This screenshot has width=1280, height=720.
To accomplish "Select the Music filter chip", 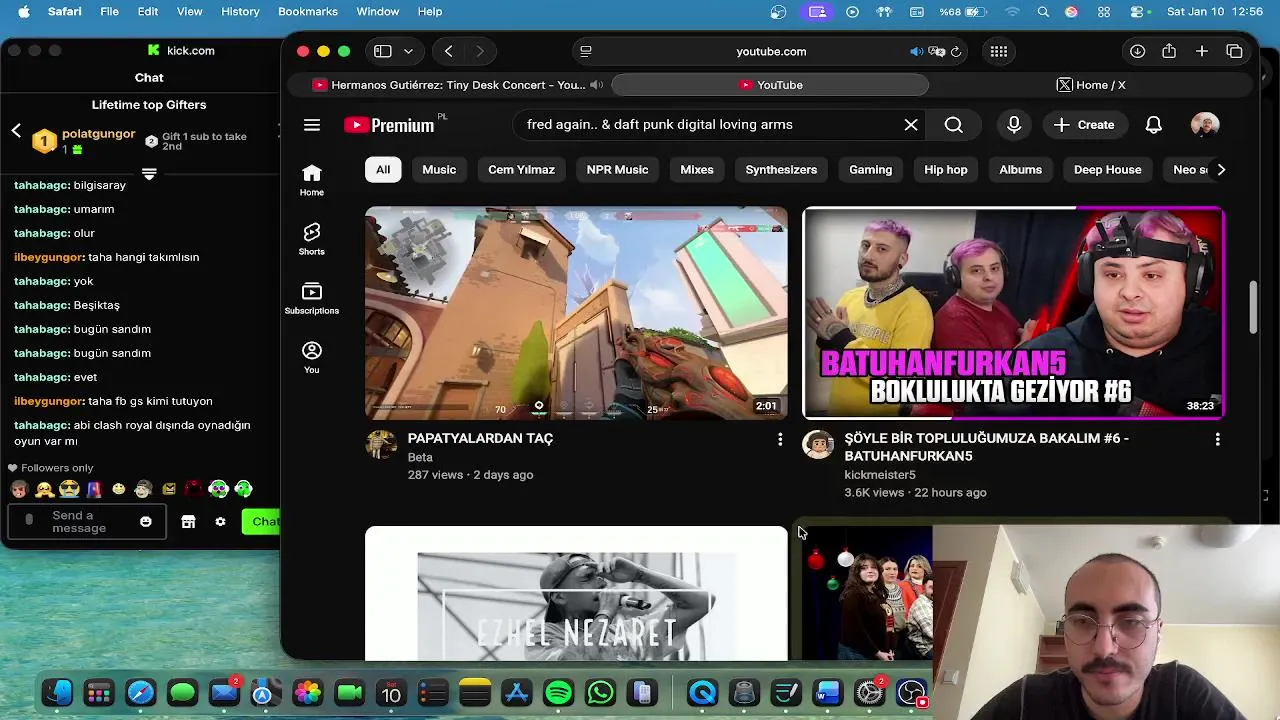I will [x=439, y=170].
